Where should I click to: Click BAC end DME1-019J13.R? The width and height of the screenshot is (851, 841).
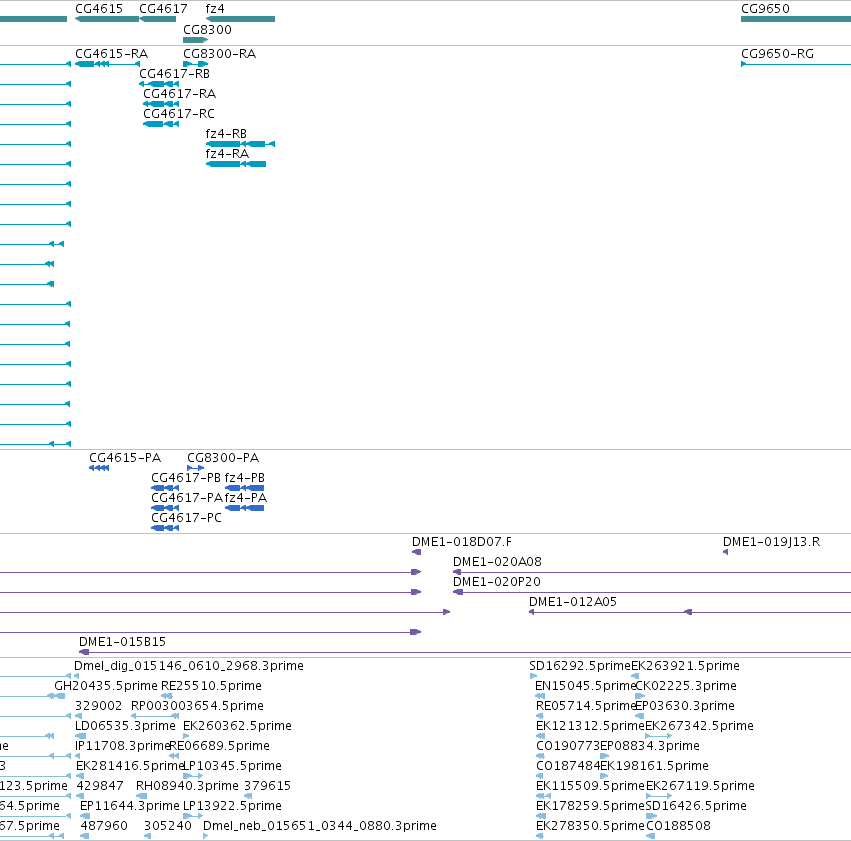click(x=771, y=542)
